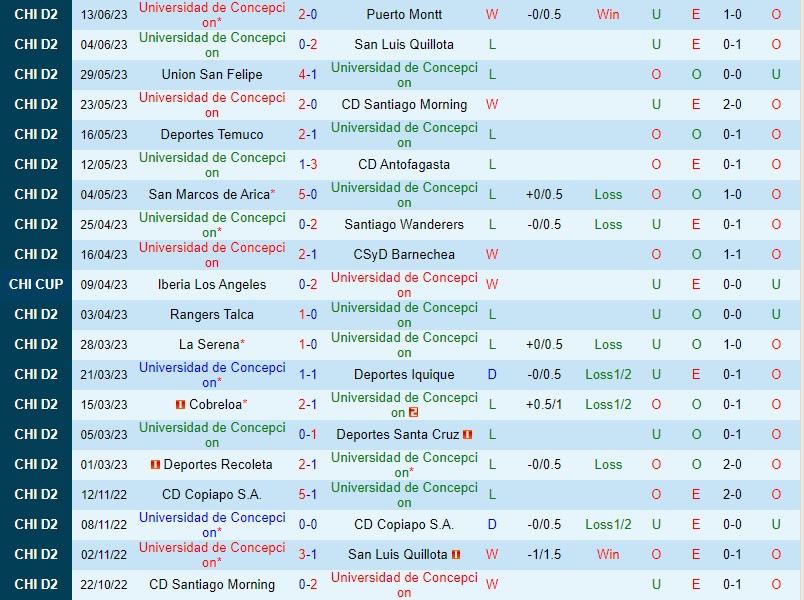Click red card icon beside Deportes Recoleta
Screen dimensions: 804x600
coord(155,465)
